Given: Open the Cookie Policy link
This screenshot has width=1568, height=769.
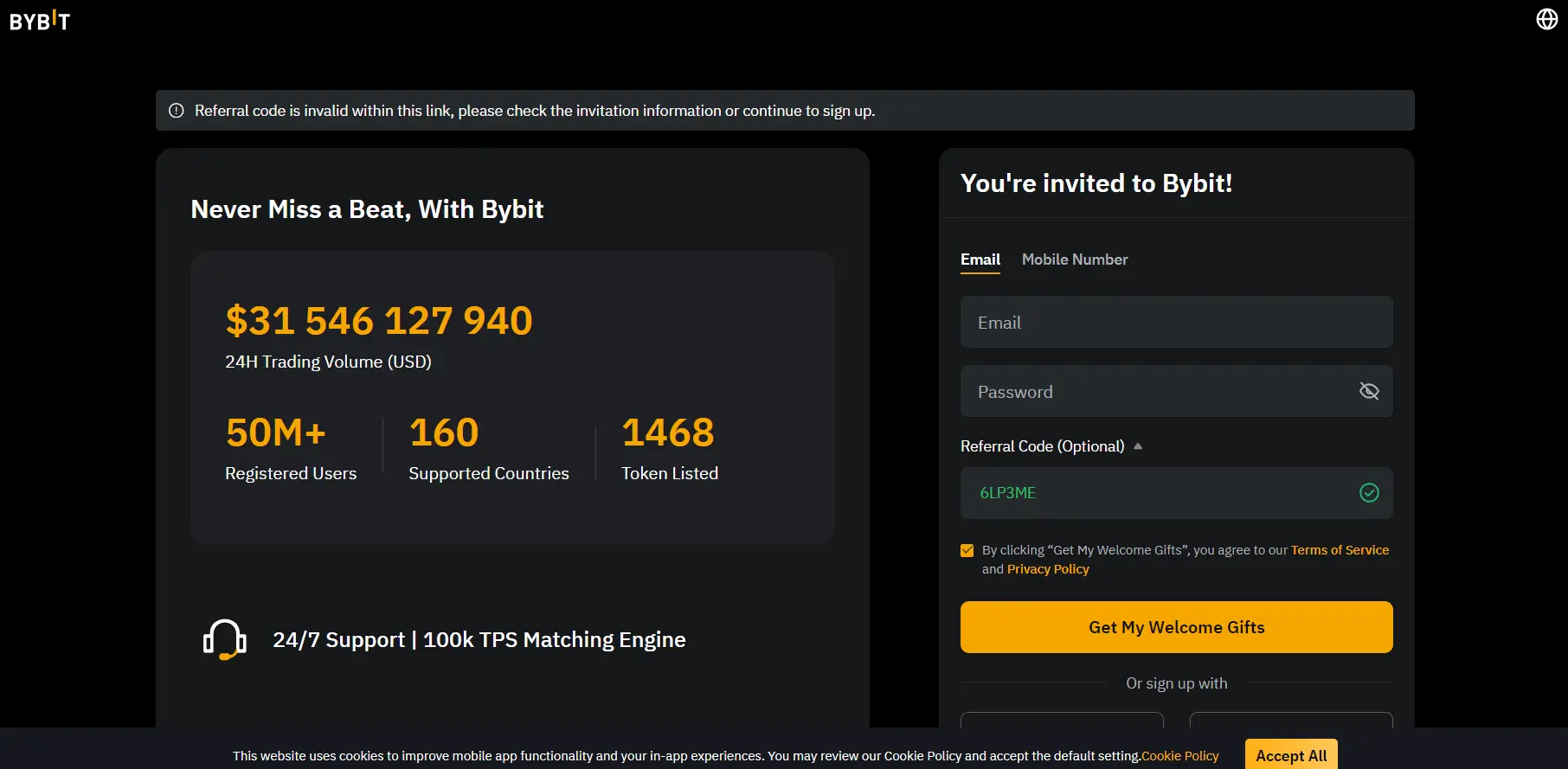Looking at the screenshot, I should [1180, 756].
